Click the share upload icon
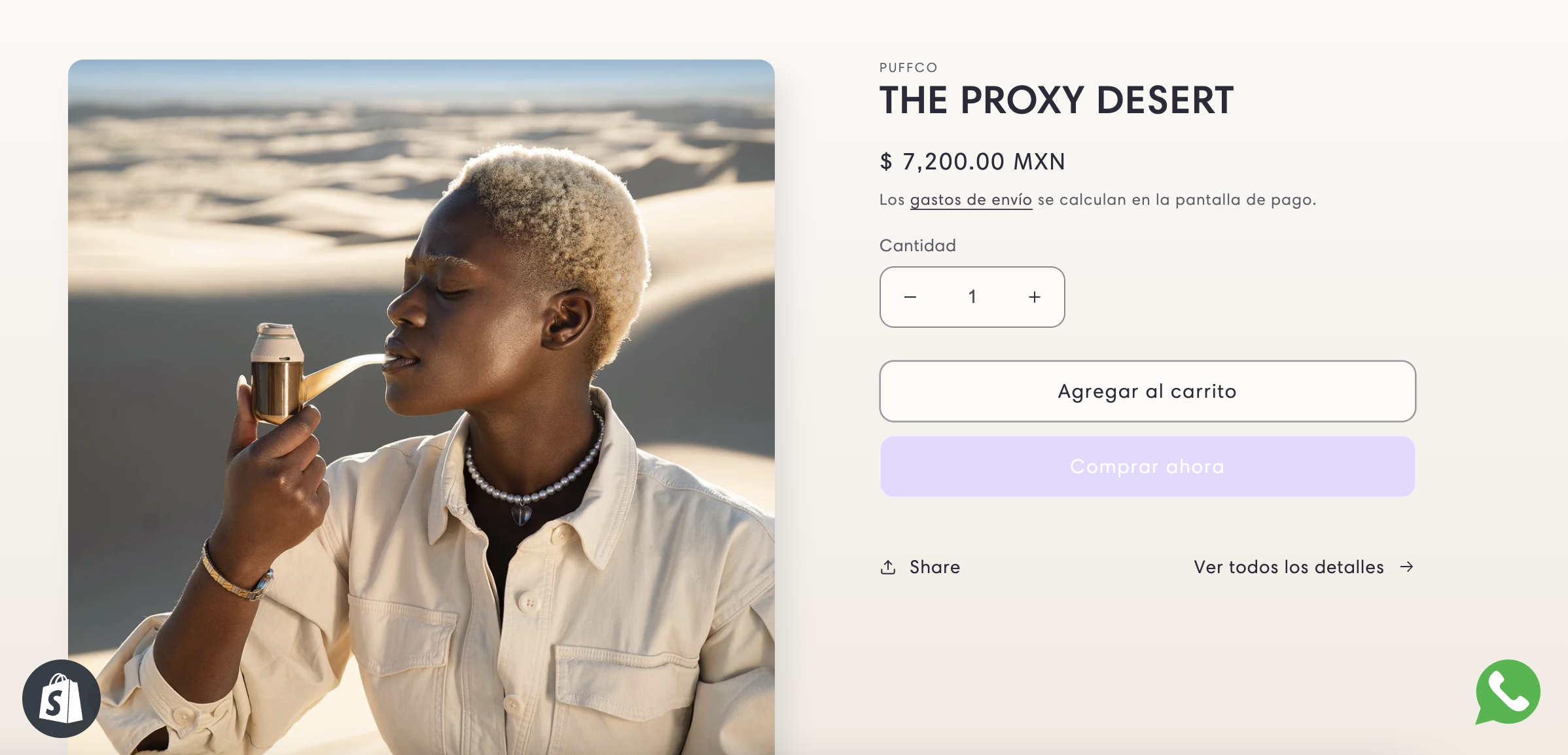Image resolution: width=1568 pixels, height=755 pixels. (x=888, y=567)
